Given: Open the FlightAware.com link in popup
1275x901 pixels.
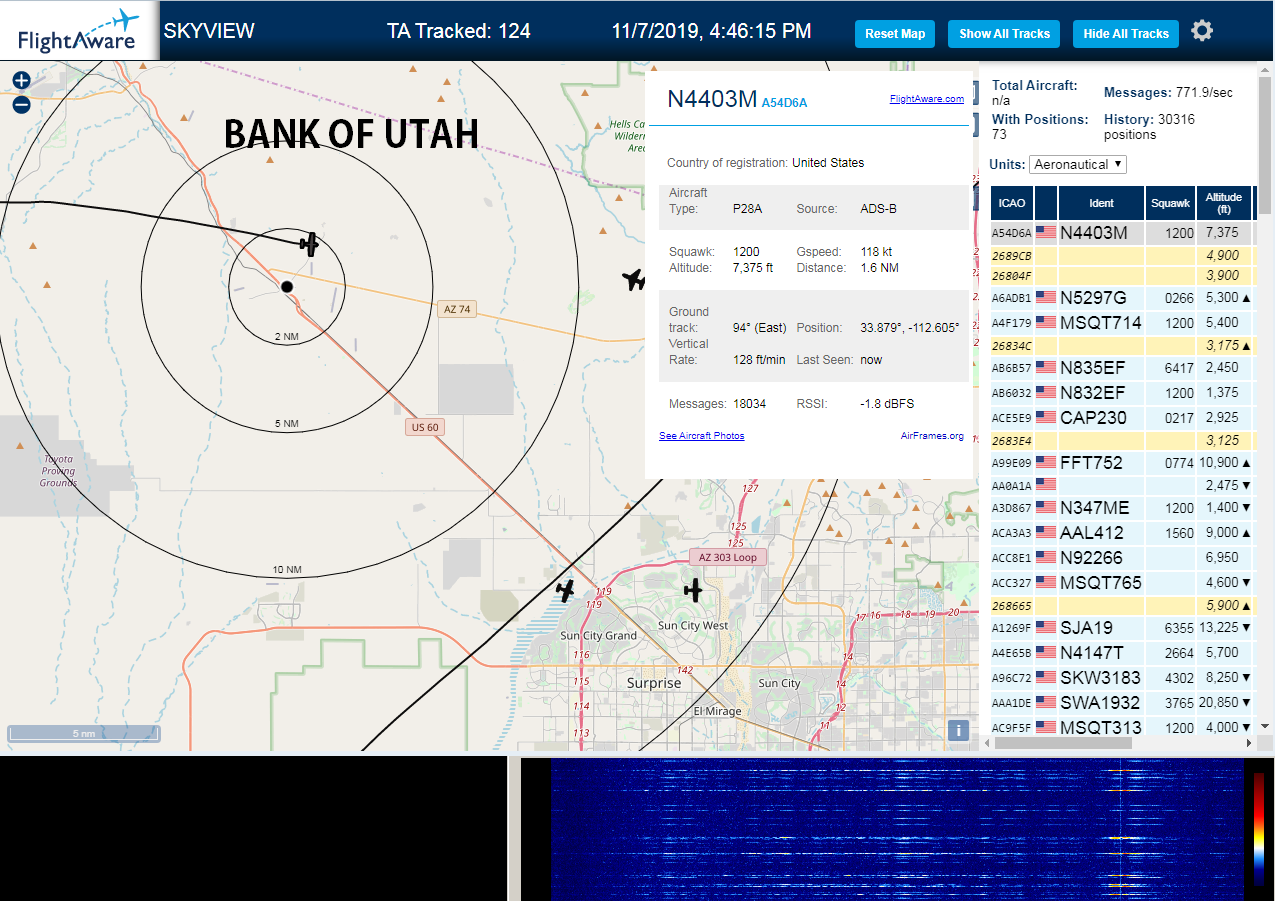Looking at the screenshot, I should coord(927,99).
